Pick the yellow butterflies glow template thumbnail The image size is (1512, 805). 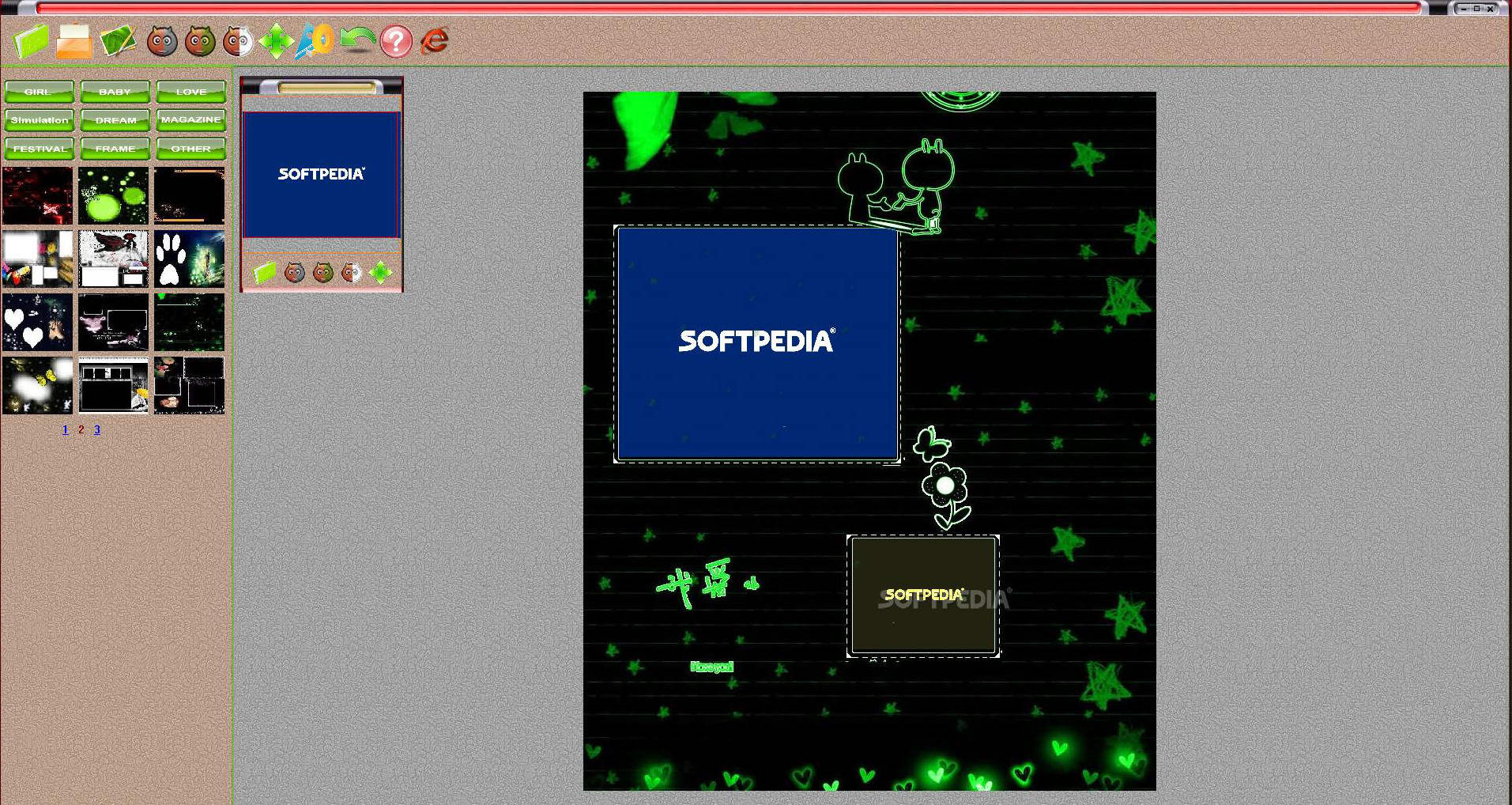point(37,385)
